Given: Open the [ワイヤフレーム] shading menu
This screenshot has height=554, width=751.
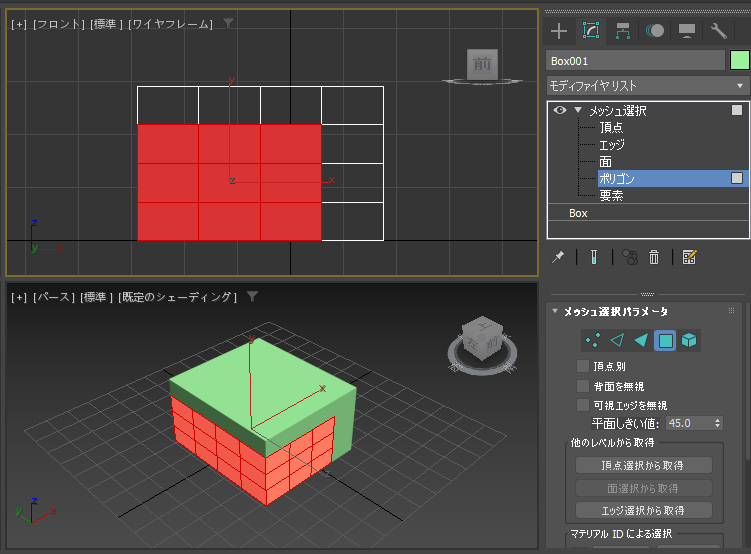Looking at the screenshot, I should [x=171, y=24].
